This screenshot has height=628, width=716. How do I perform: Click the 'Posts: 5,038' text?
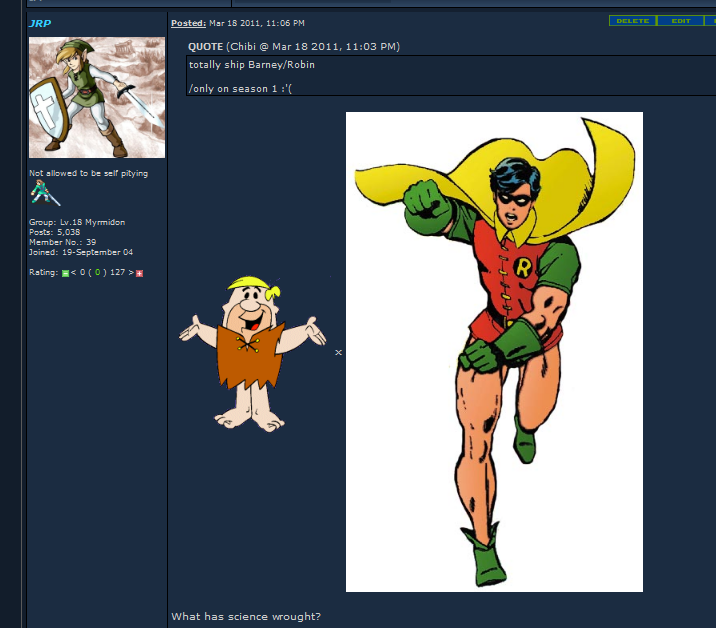click(54, 232)
